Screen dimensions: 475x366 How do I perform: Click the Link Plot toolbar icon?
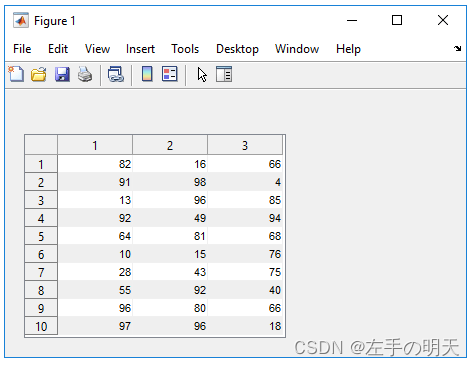coord(116,74)
